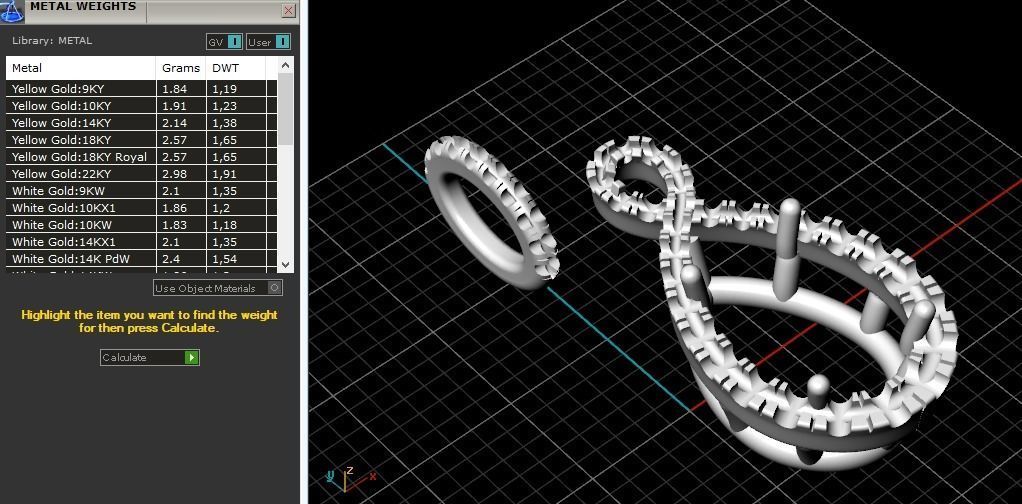The height and width of the screenshot is (504, 1022).
Task: Click the 2.98 grams value
Action: tap(174, 174)
